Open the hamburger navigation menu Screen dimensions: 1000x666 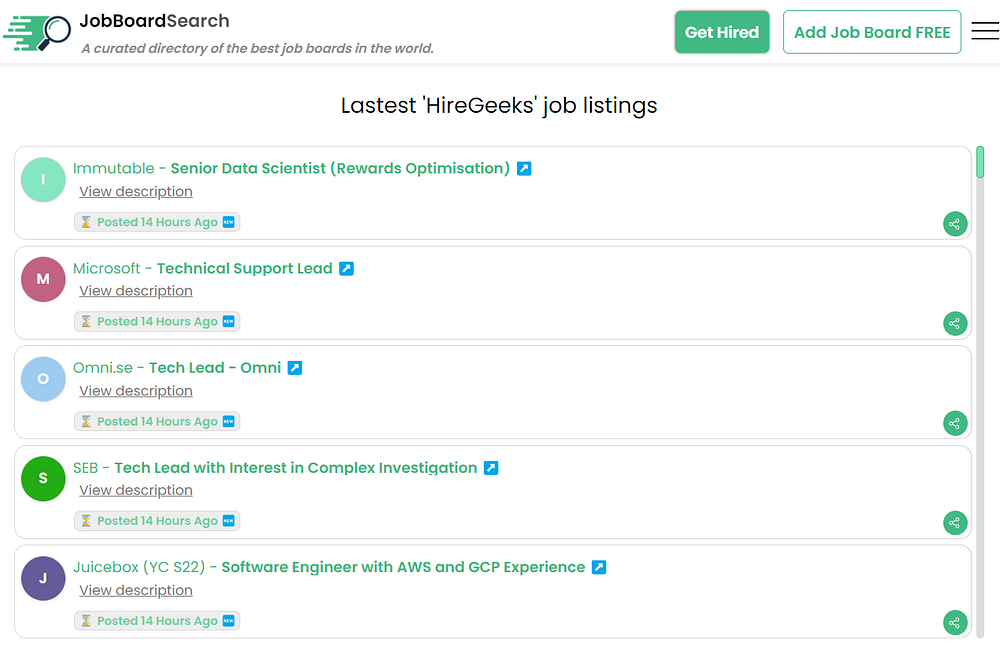tap(985, 32)
